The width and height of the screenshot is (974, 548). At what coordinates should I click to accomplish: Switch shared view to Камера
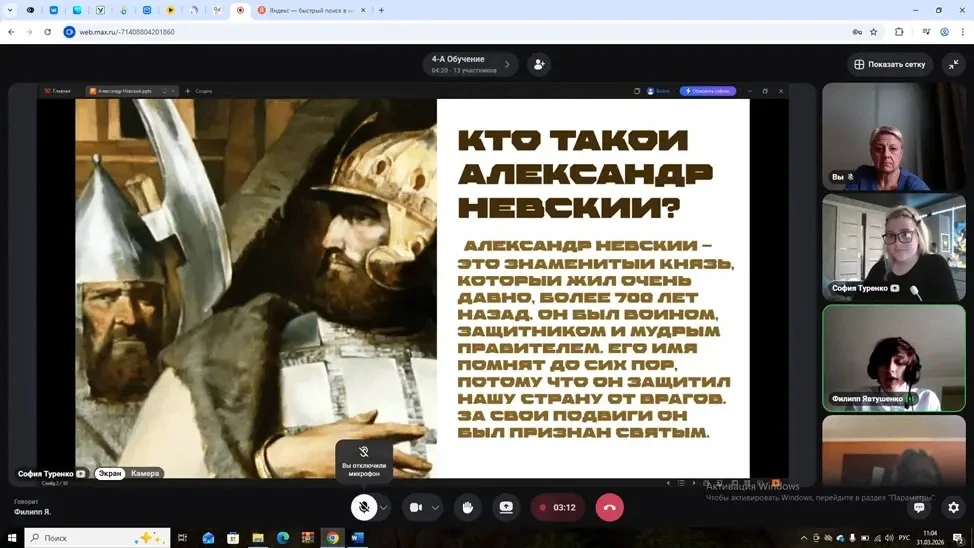tap(145, 473)
